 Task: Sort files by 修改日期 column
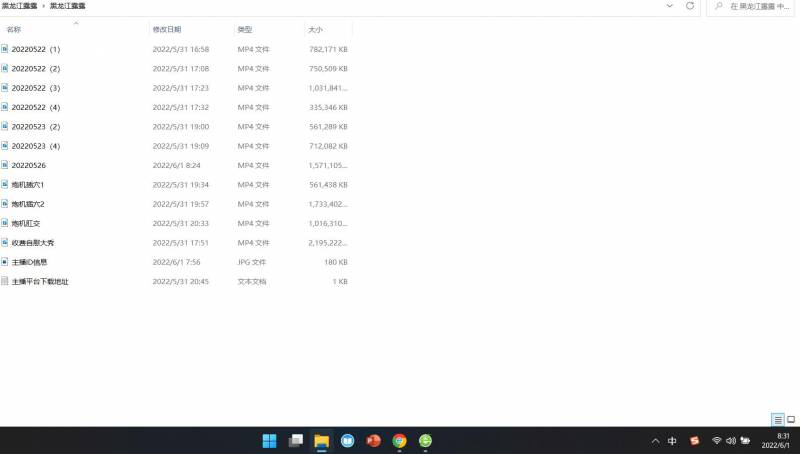click(x=167, y=30)
